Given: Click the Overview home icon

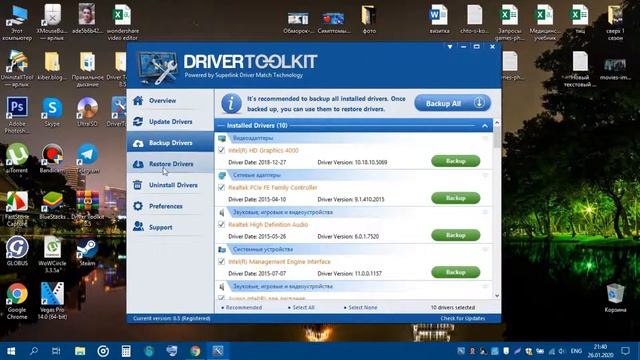Looking at the screenshot, I should [138, 100].
